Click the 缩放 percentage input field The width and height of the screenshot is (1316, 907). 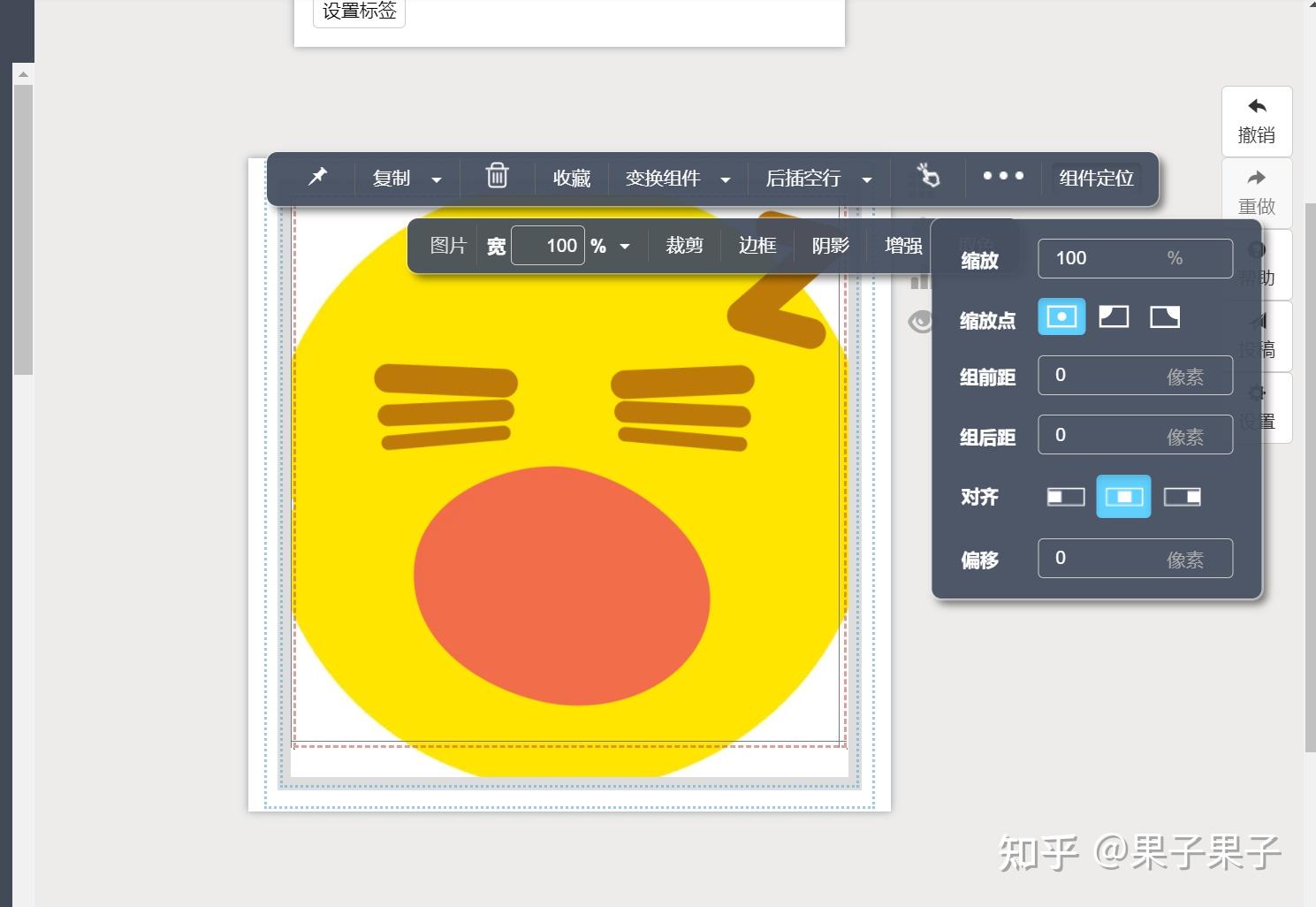[1135, 258]
